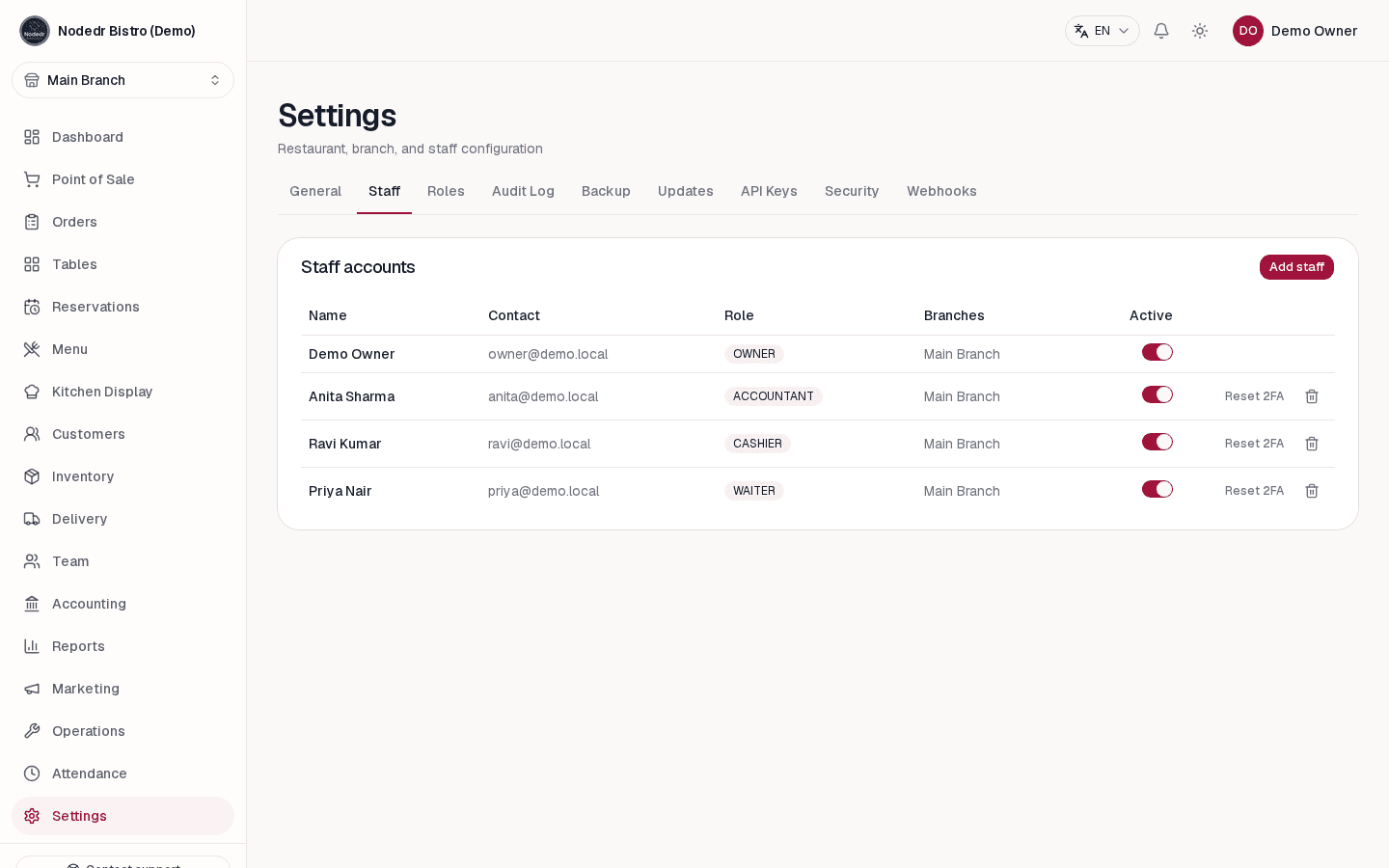Expand the Main Branch selector
1389x868 pixels.
point(123,80)
